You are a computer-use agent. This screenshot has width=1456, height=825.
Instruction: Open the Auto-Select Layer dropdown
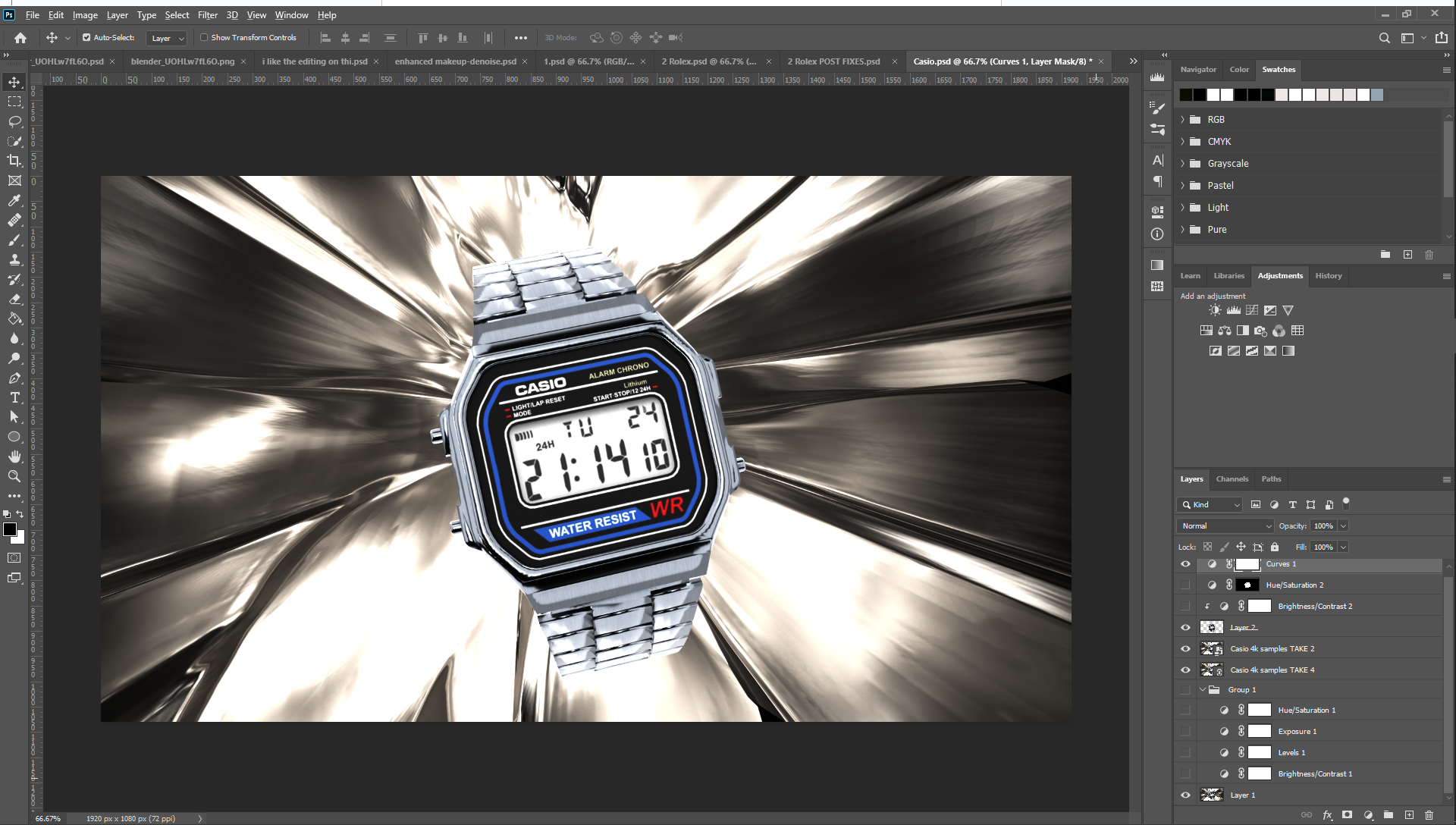pyautogui.click(x=167, y=38)
